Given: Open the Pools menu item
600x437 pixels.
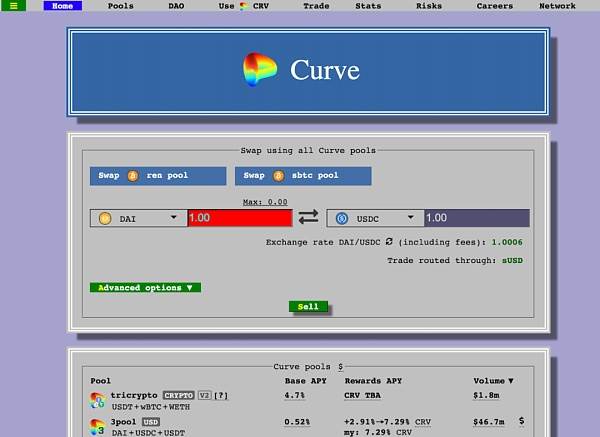Looking at the screenshot, I should click(x=121, y=6).
